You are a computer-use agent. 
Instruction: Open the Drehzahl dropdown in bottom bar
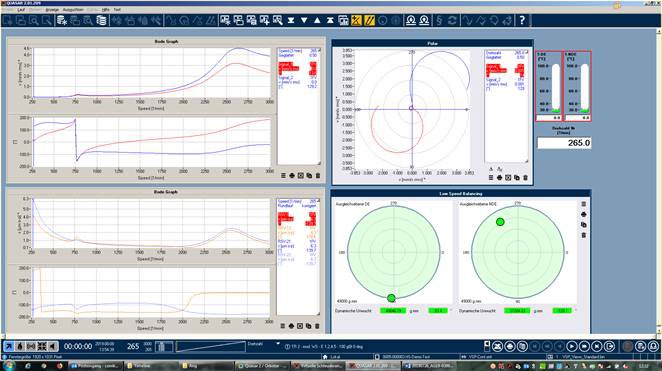coord(277,344)
